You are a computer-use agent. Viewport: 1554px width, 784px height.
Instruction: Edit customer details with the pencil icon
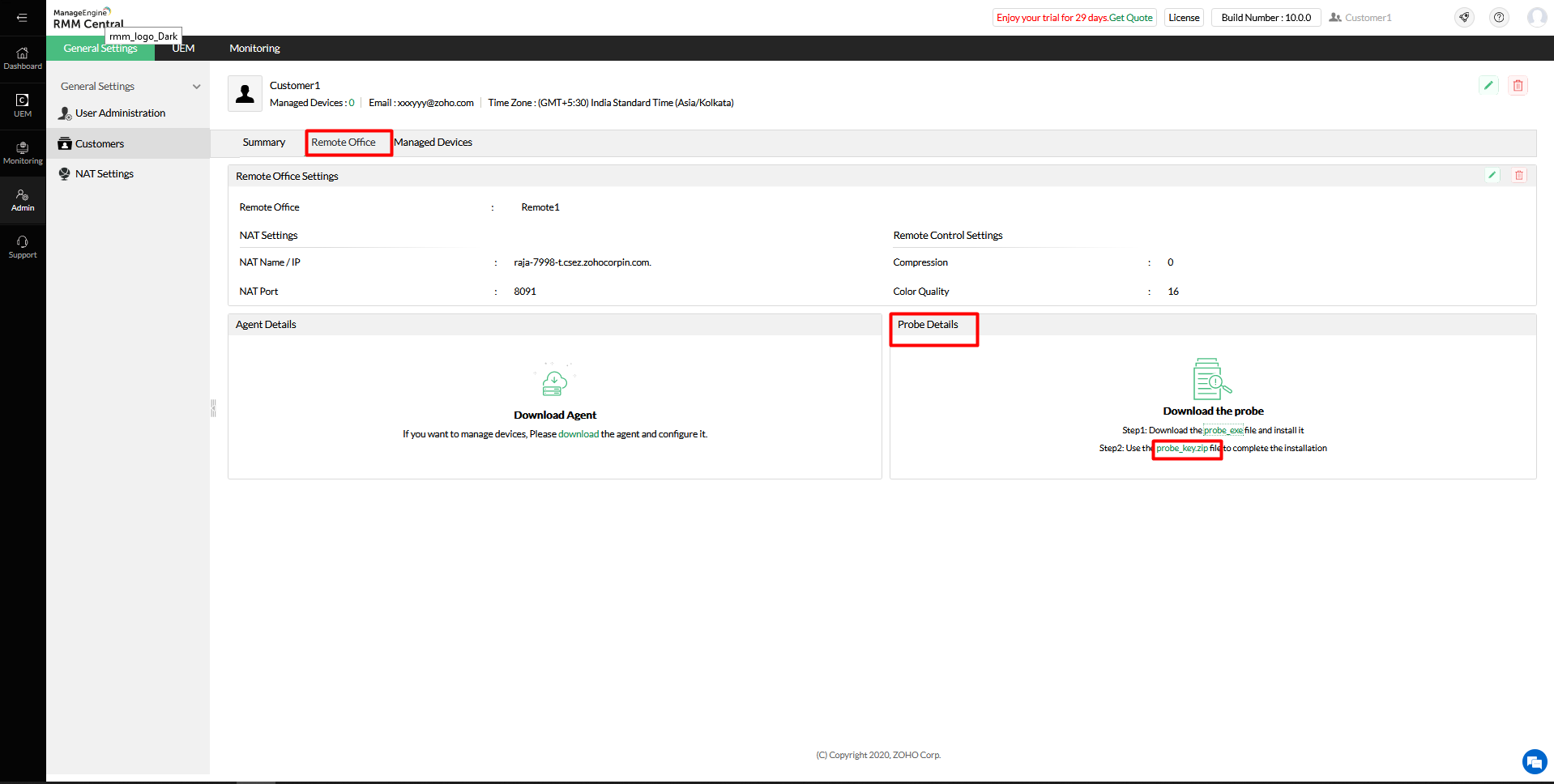pos(1488,85)
